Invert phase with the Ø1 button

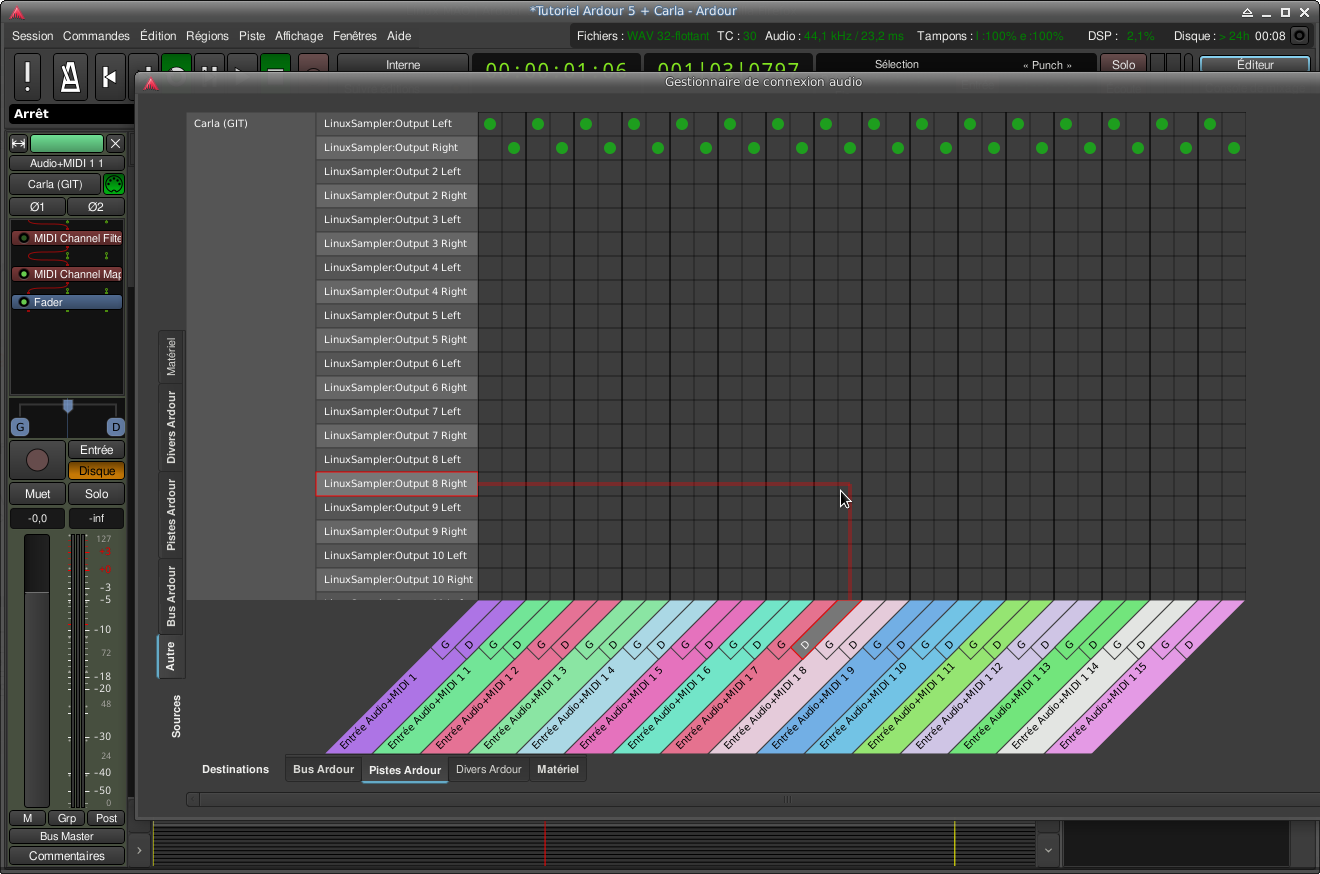pos(37,207)
